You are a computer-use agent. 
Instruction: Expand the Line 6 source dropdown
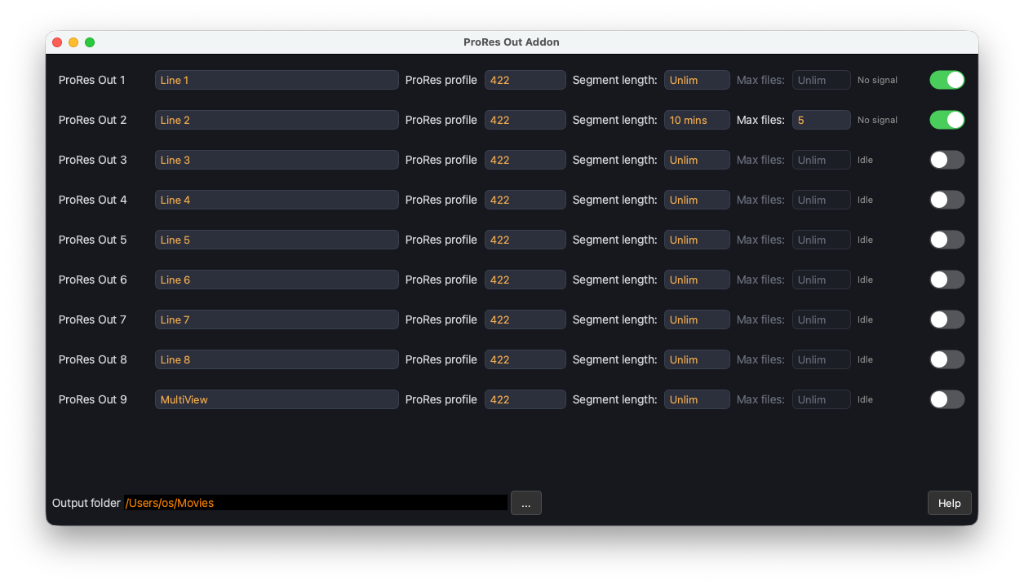276,280
